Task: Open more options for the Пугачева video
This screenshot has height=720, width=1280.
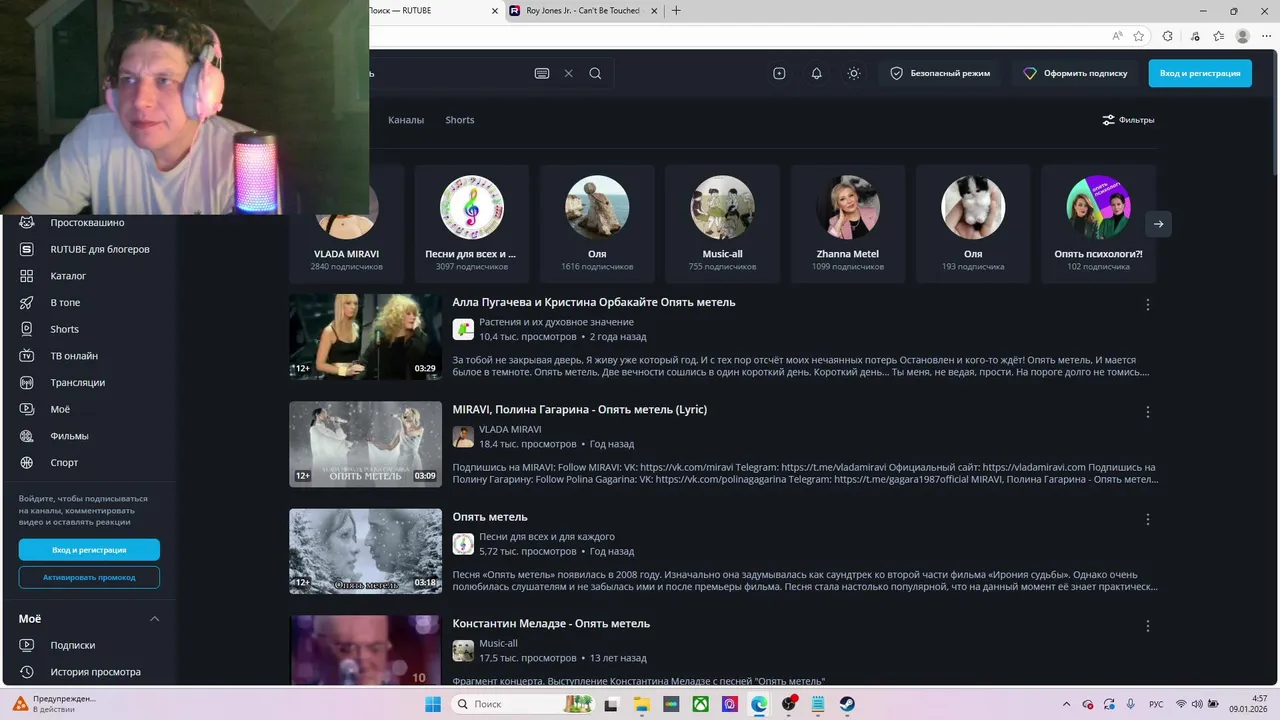Action: click(x=1148, y=305)
